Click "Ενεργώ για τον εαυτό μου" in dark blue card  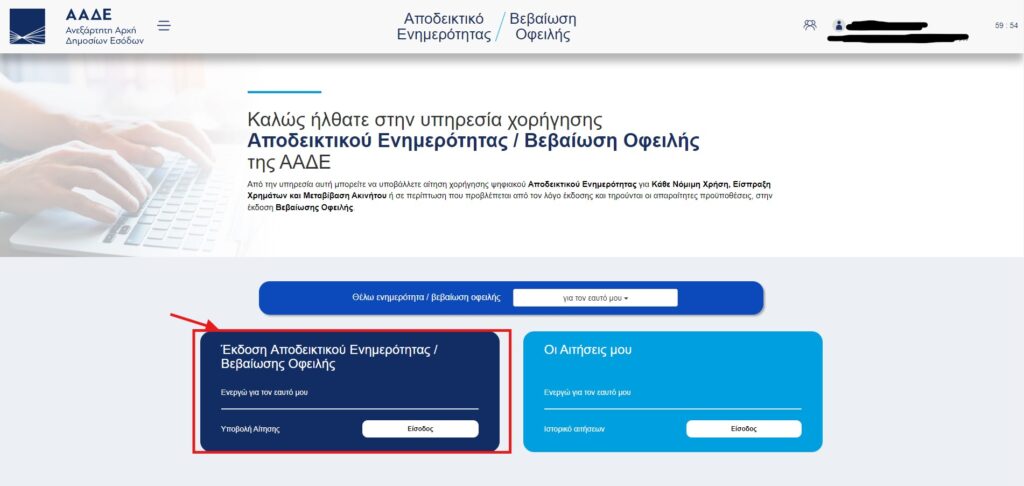pos(264,393)
